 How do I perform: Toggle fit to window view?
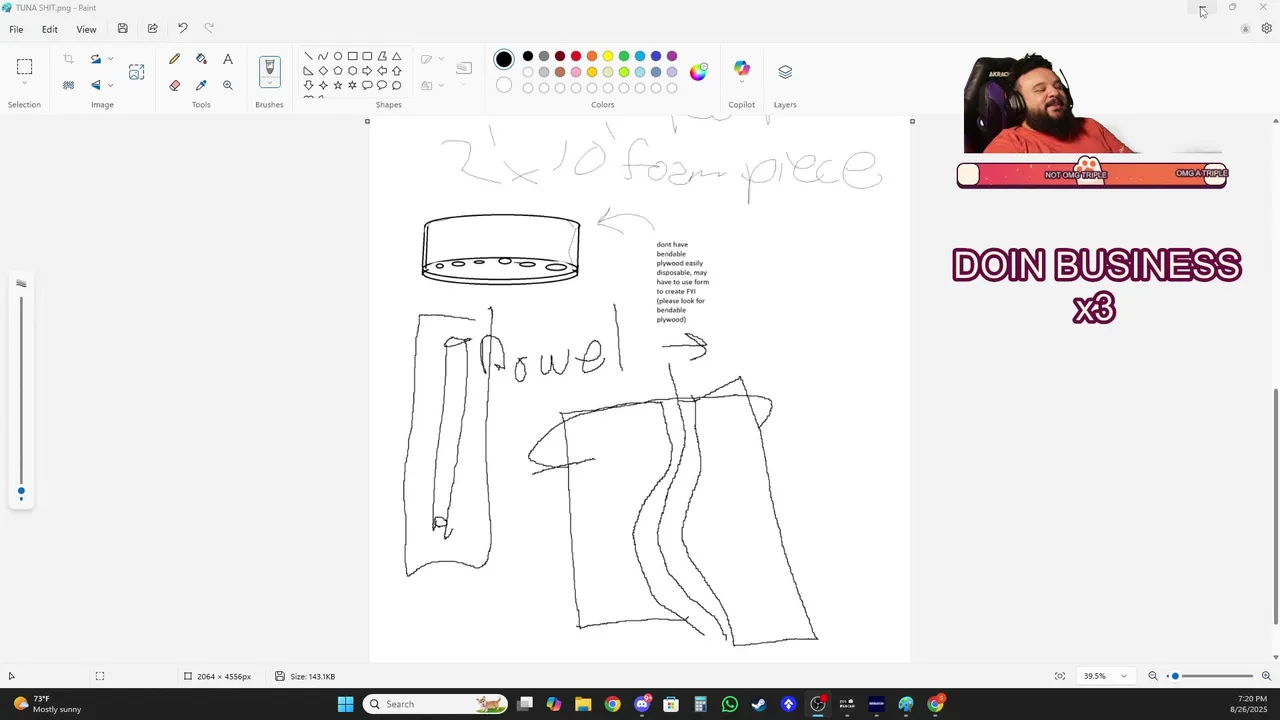[x=1060, y=676]
